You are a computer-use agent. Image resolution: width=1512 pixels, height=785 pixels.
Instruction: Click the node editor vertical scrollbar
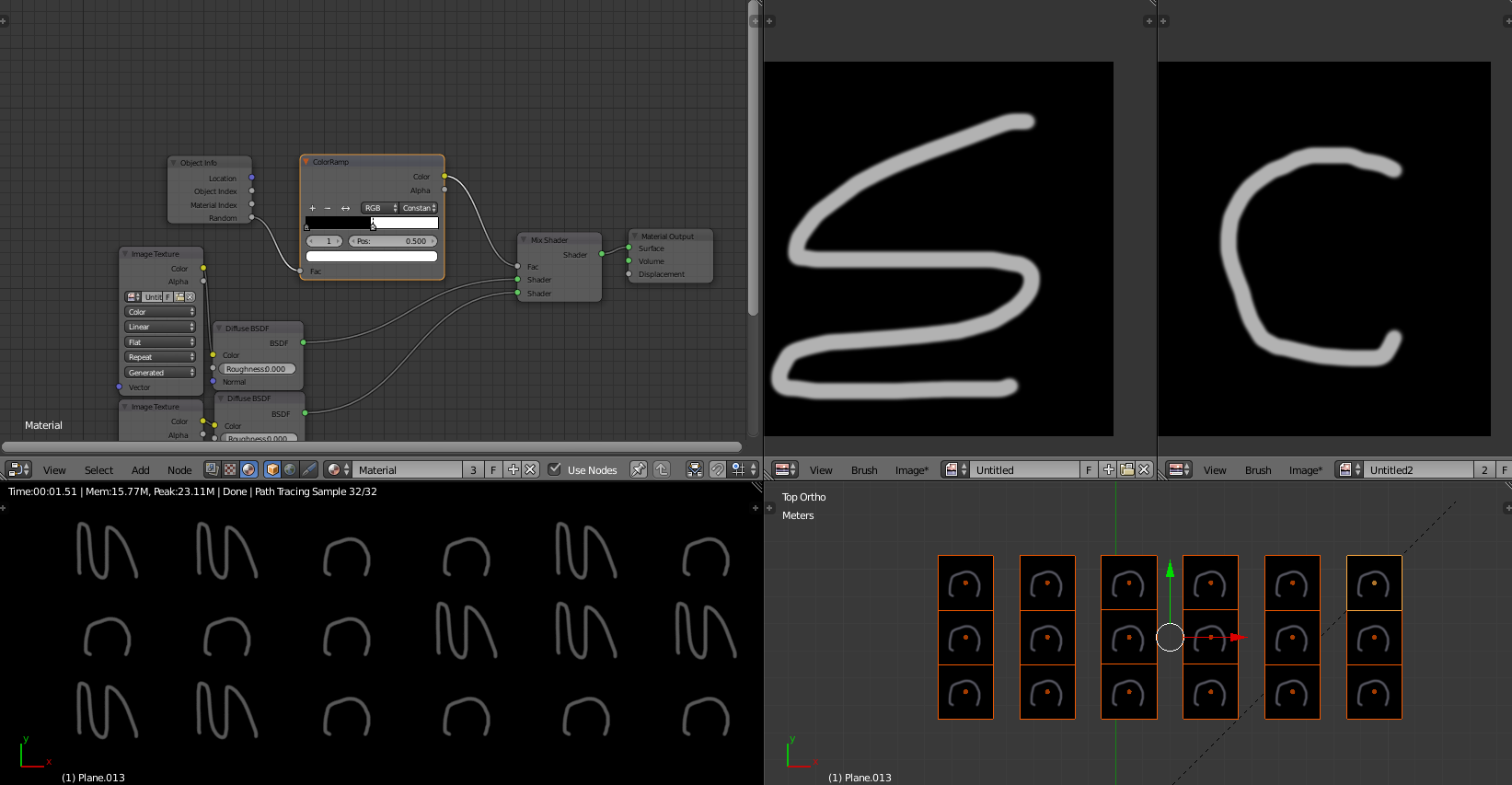[753, 158]
